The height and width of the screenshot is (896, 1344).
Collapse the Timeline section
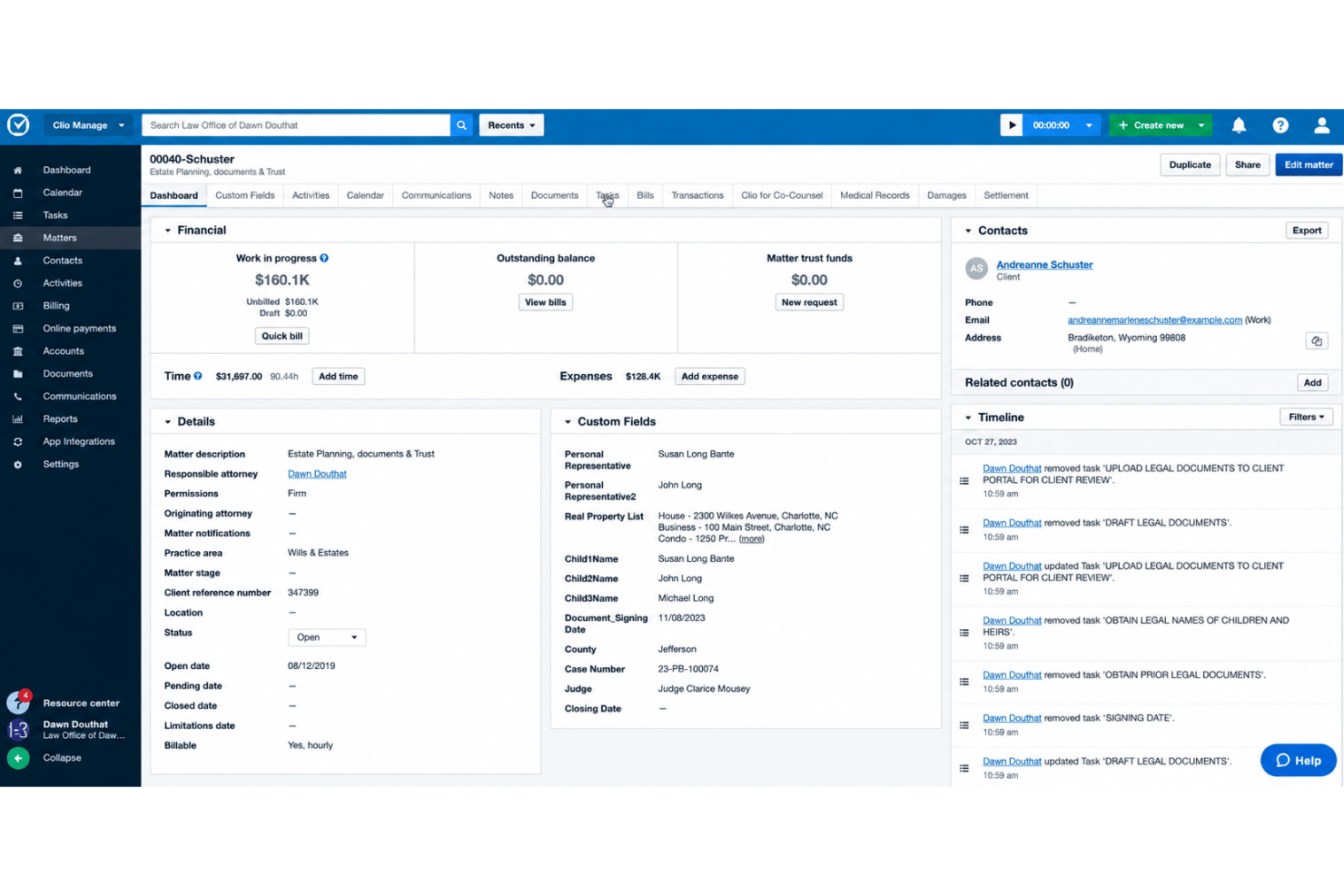[968, 418]
